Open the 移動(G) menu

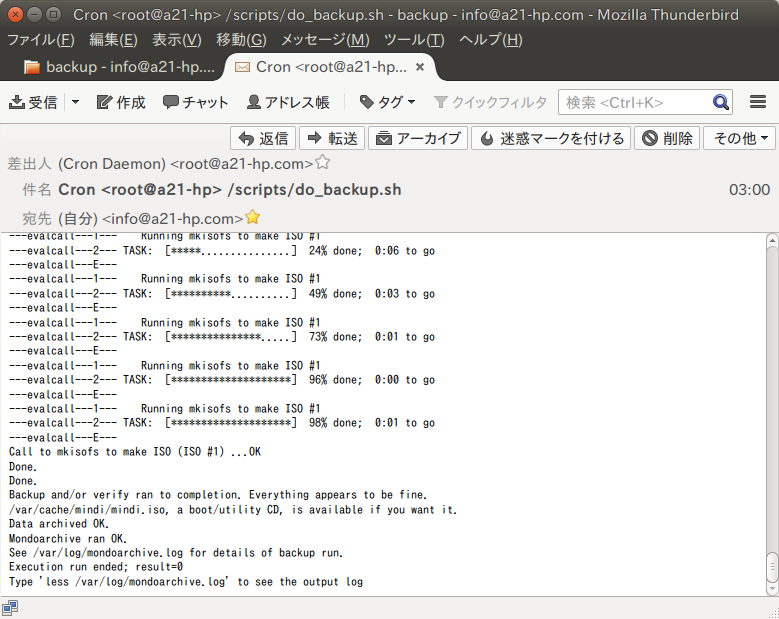(x=241, y=40)
